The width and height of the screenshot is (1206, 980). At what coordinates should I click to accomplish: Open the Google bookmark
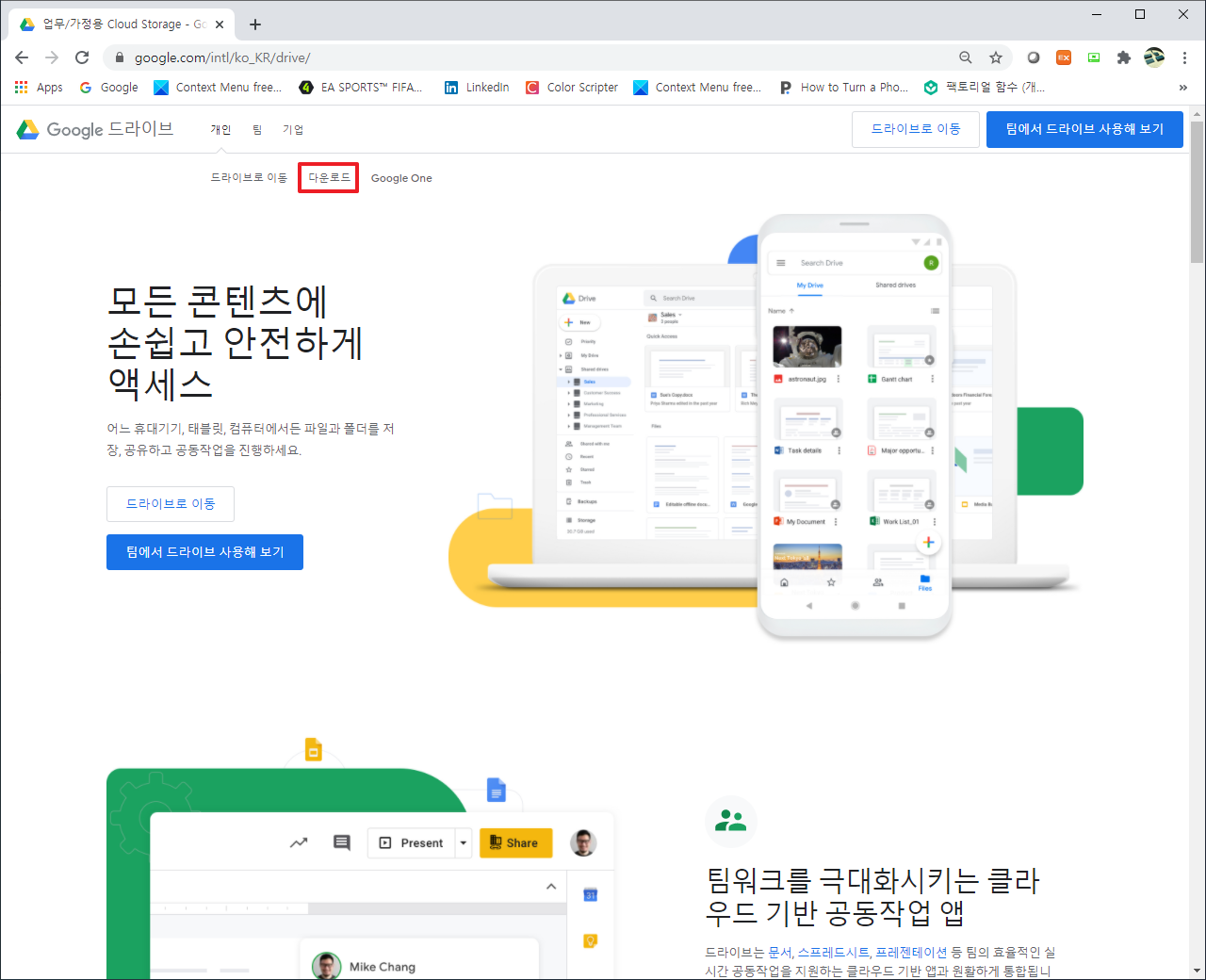(x=108, y=88)
